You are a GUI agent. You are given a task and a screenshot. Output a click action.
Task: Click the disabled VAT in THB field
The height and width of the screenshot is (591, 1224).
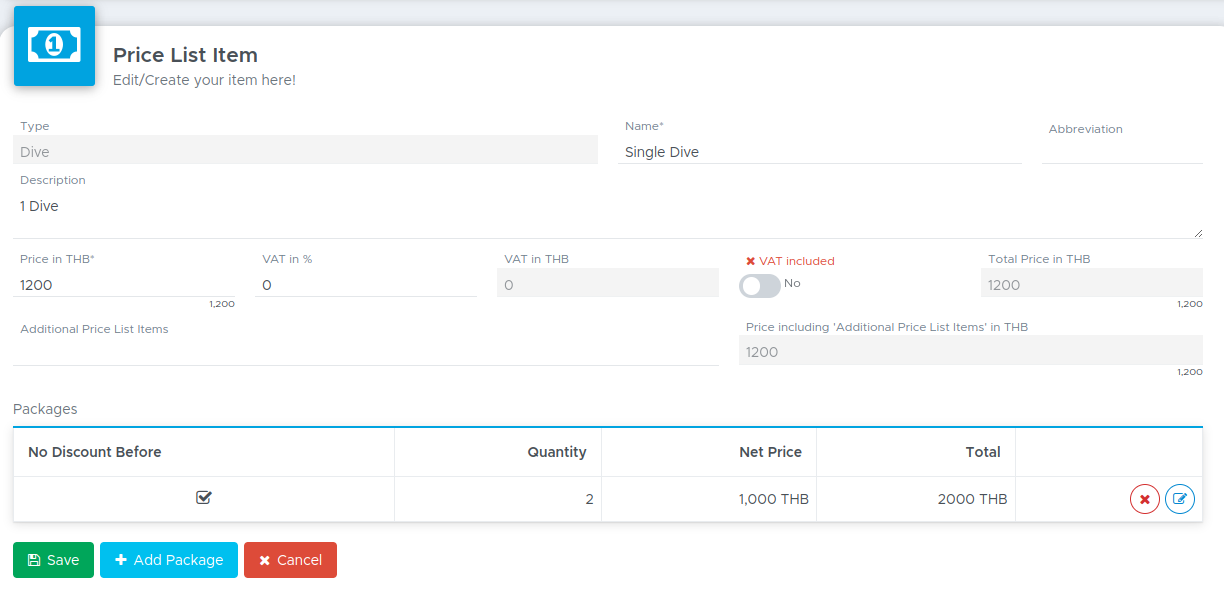tap(608, 283)
